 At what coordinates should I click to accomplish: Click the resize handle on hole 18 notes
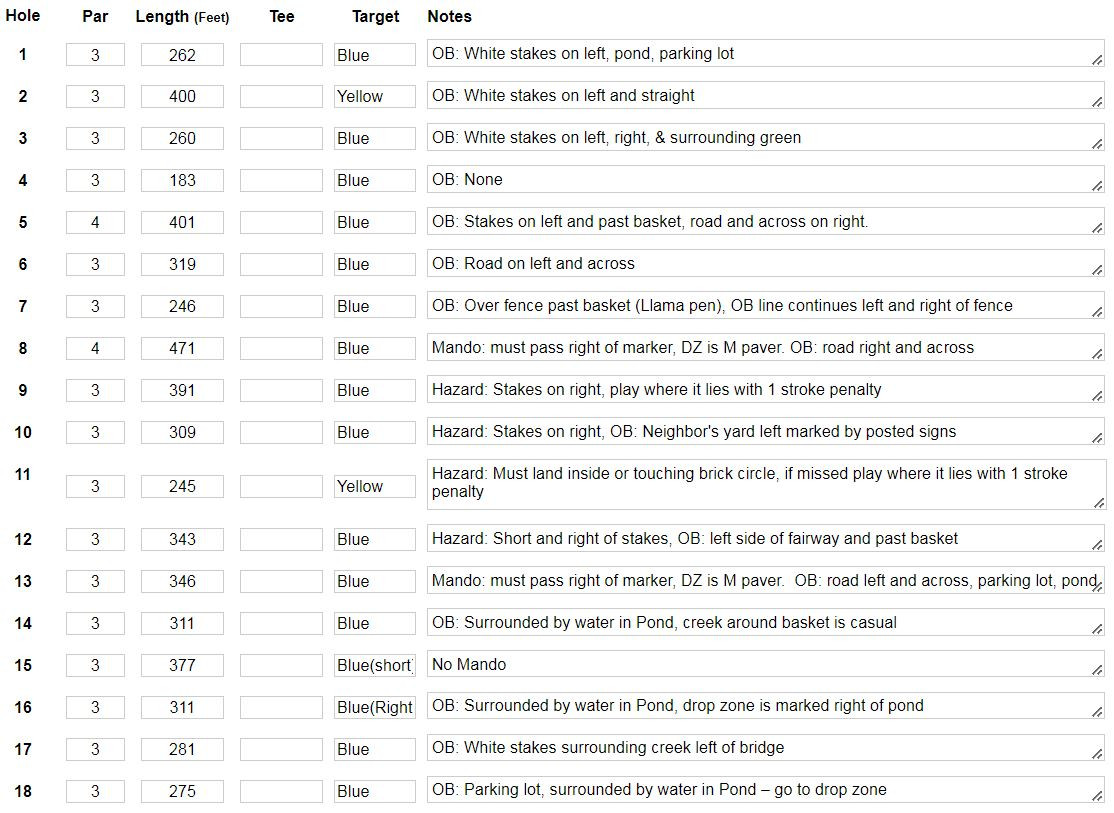1098,797
